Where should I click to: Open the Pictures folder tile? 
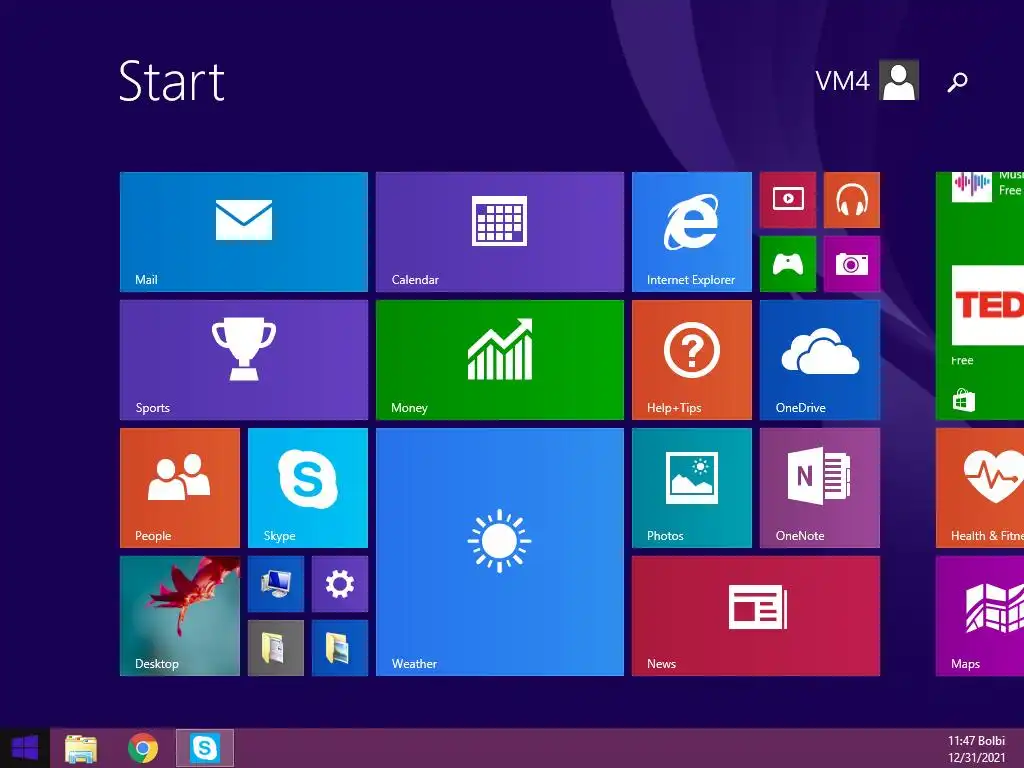click(340, 648)
